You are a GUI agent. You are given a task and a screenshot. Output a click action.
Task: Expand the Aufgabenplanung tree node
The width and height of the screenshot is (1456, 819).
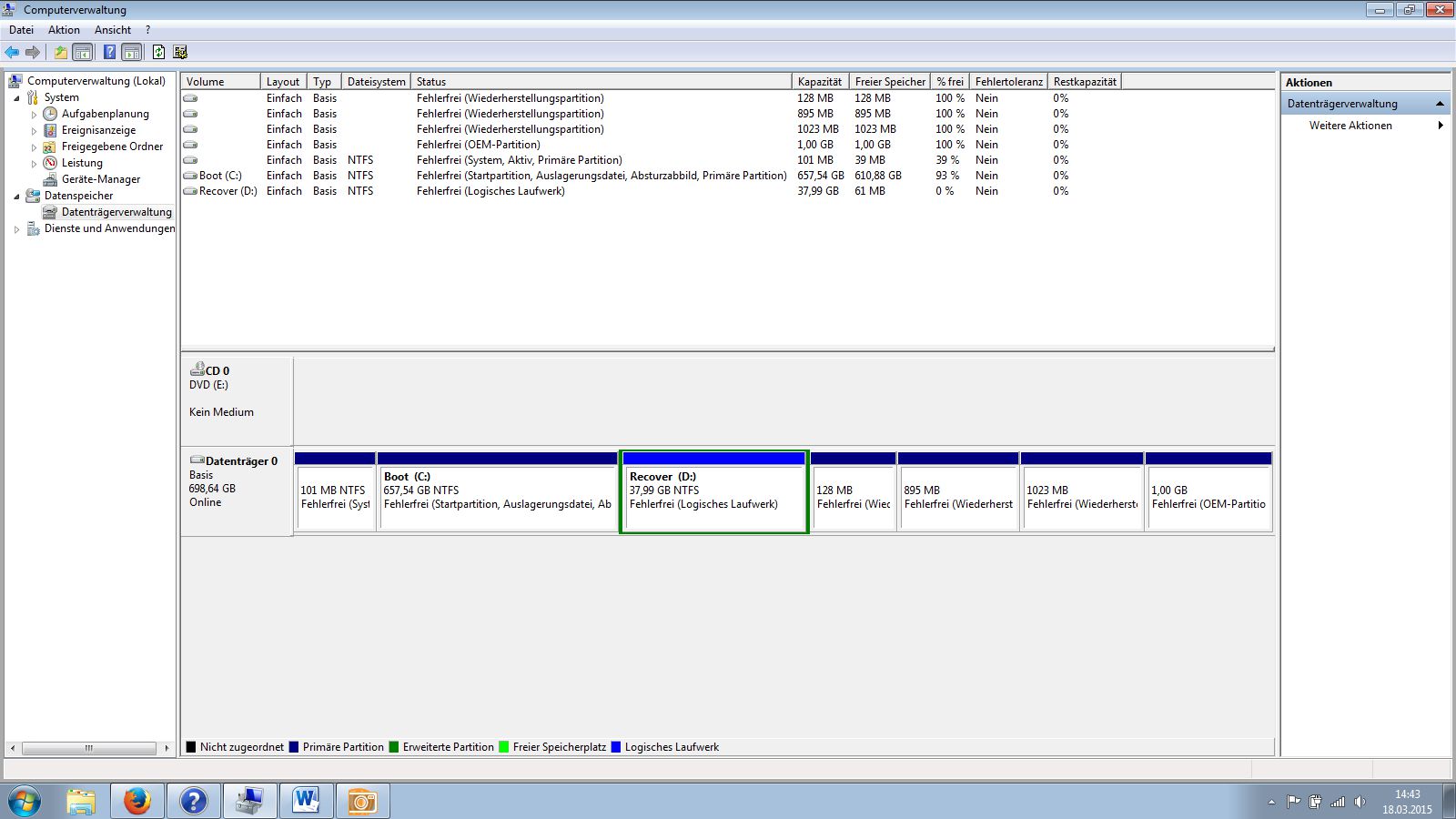coord(34,115)
